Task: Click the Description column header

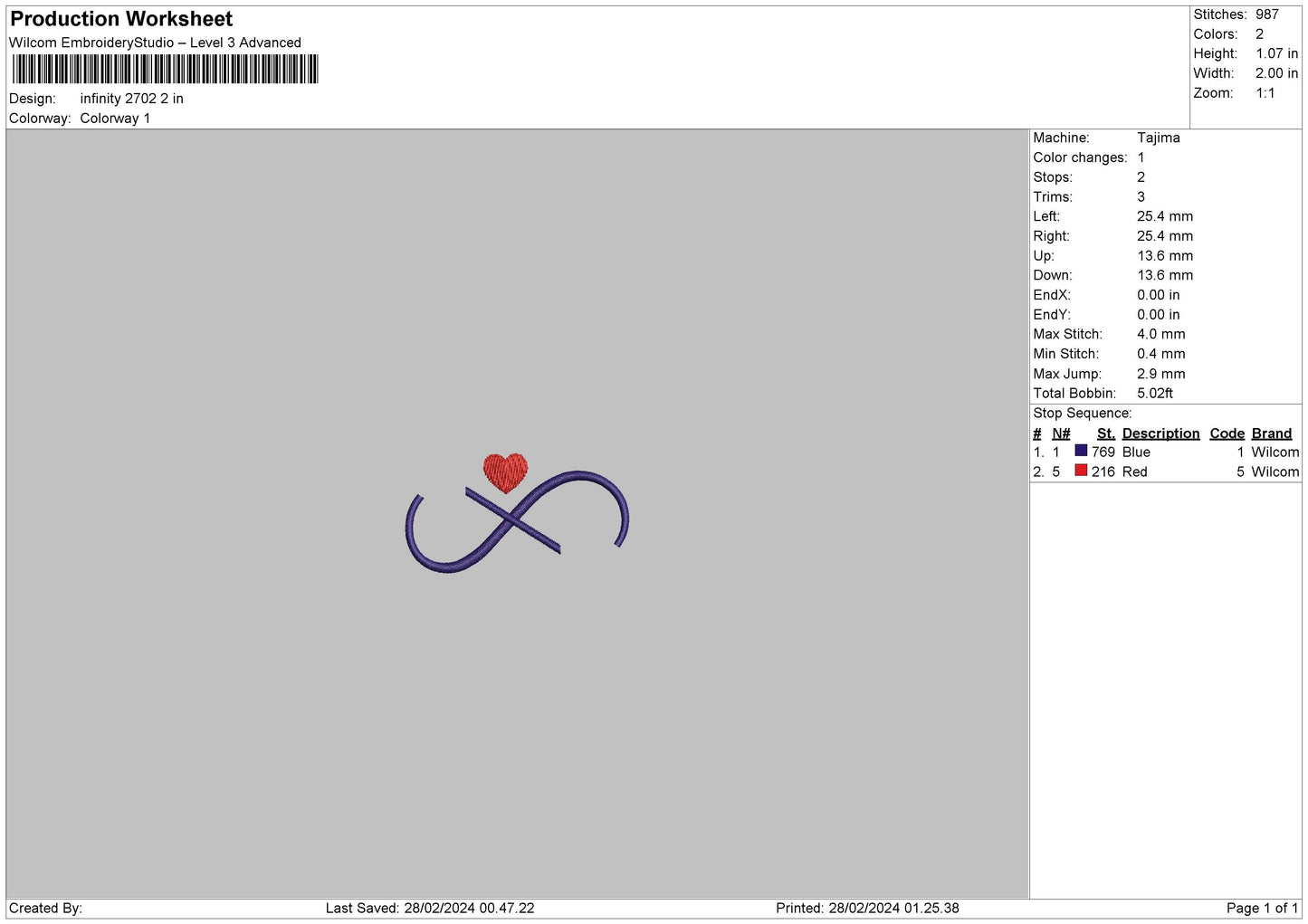Action: (1160, 433)
